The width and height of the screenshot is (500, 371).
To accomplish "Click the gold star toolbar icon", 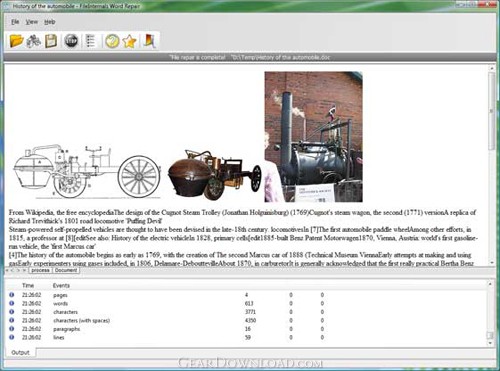I will coord(129,41).
